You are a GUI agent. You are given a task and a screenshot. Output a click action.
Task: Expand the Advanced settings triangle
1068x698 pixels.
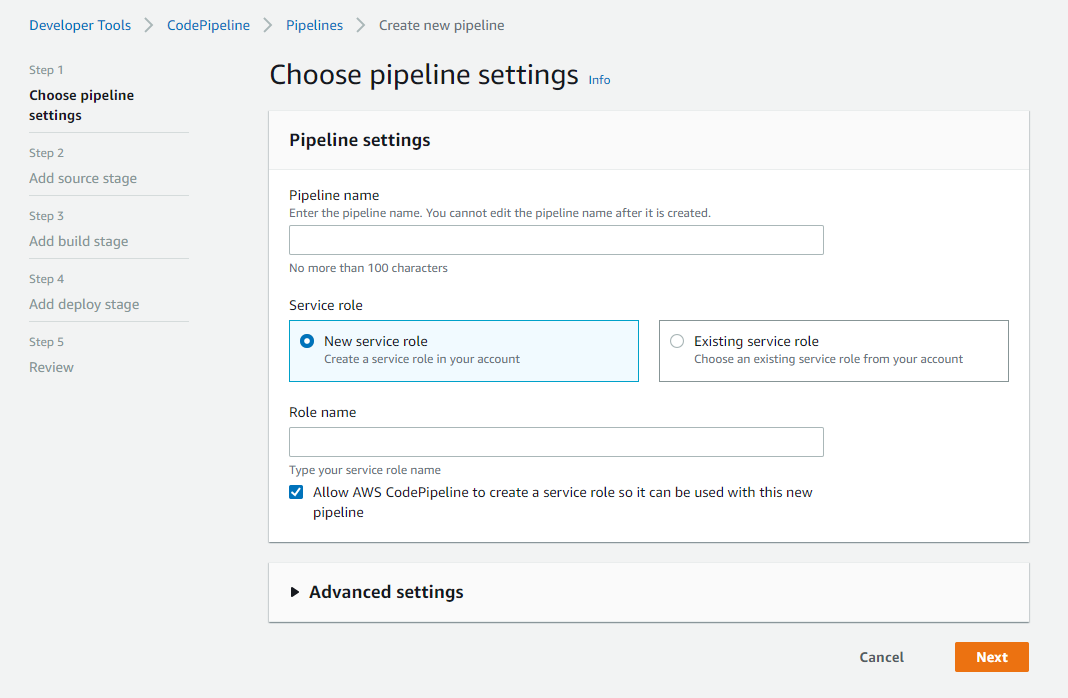point(295,592)
